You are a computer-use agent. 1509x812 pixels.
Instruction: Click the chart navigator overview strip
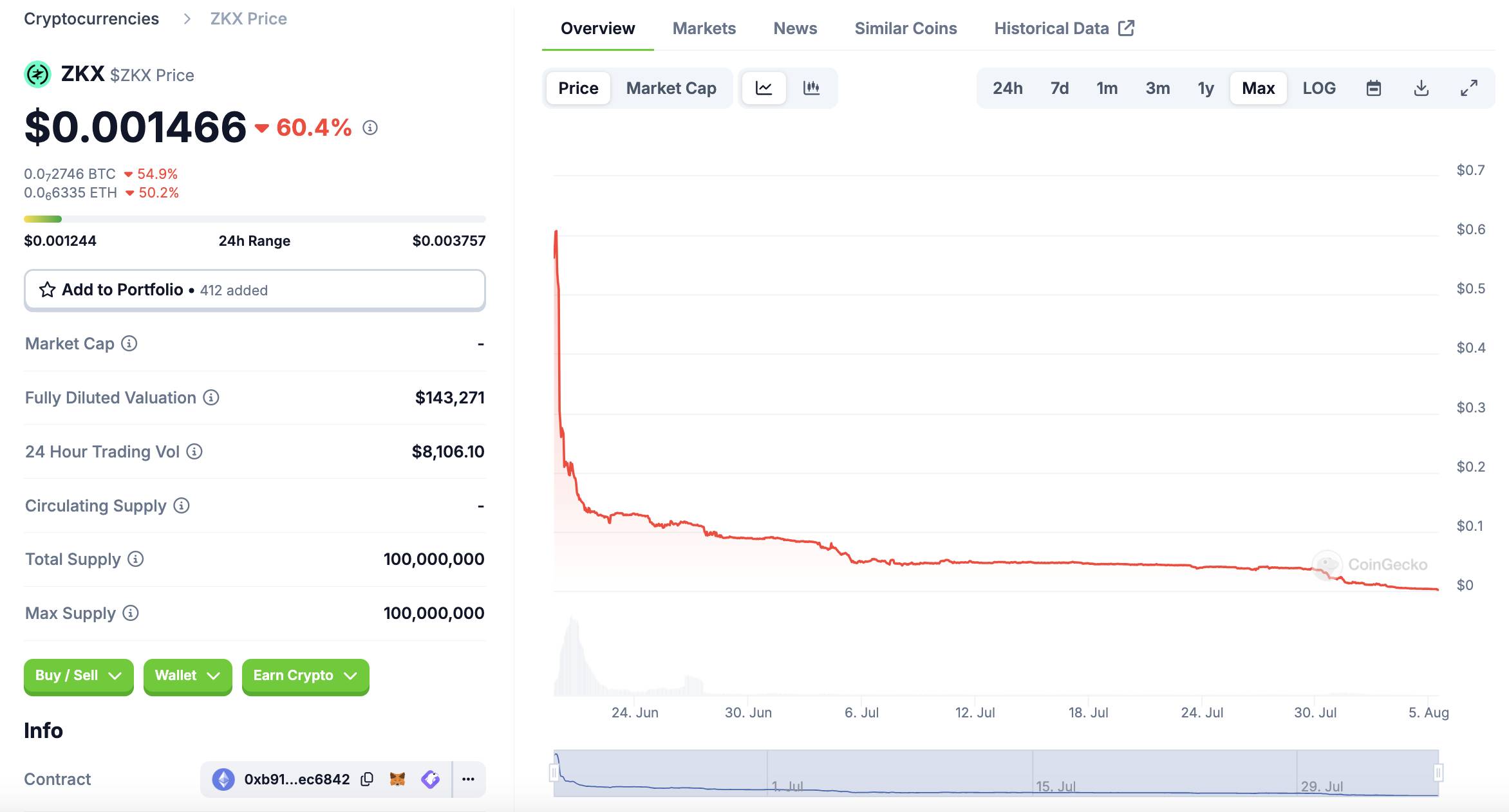click(997, 773)
